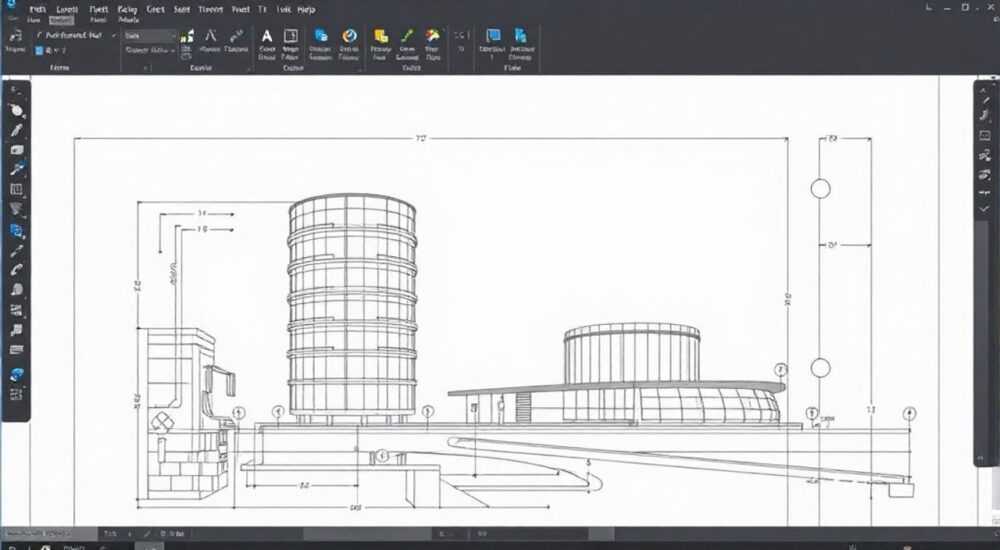Open the Help menu
1000x550 pixels.
tap(306, 10)
